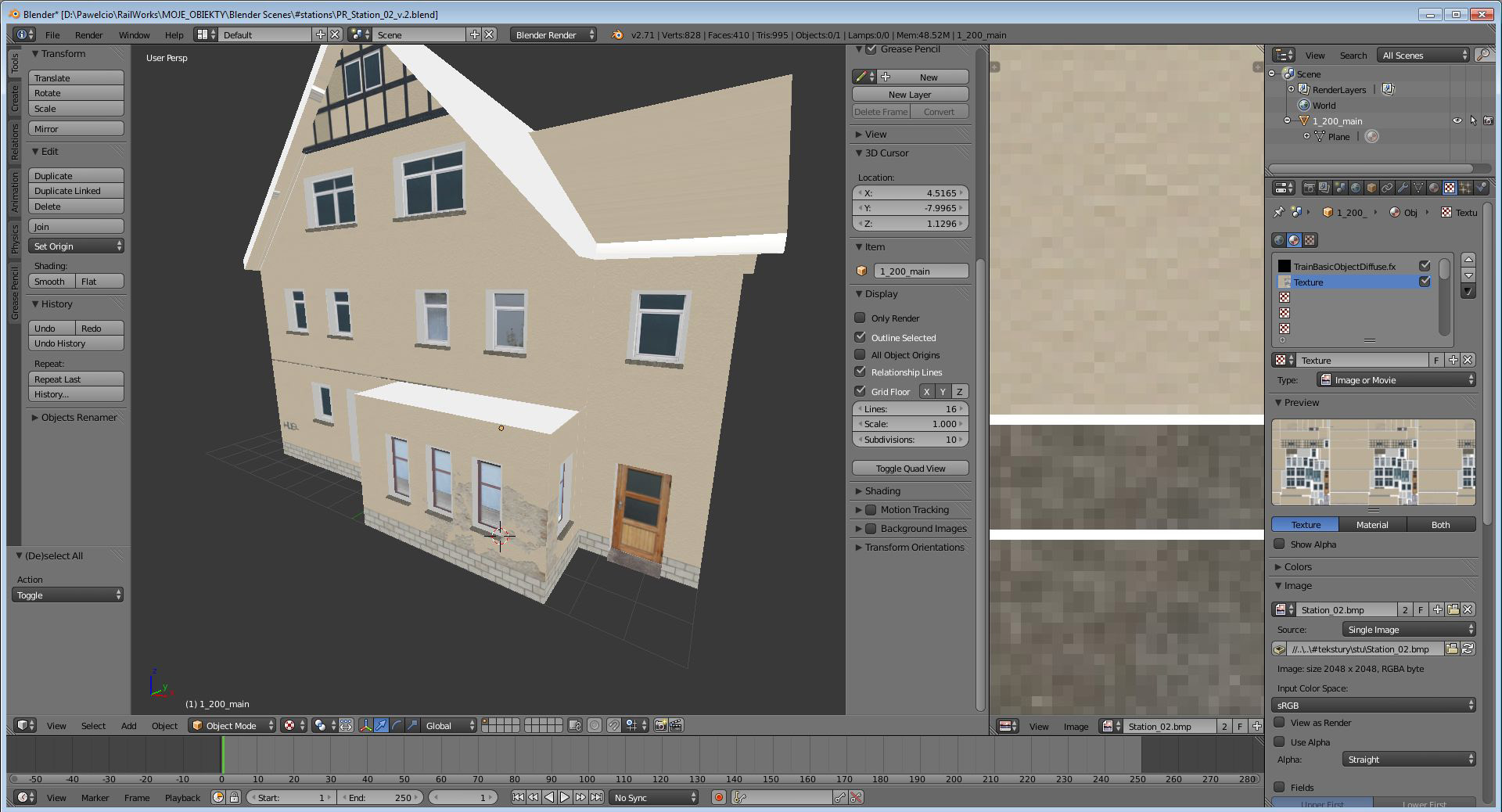Open the Render camera properties tab
Image resolution: width=1502 pixels, height=812 pixels.
coord(1309,188)
